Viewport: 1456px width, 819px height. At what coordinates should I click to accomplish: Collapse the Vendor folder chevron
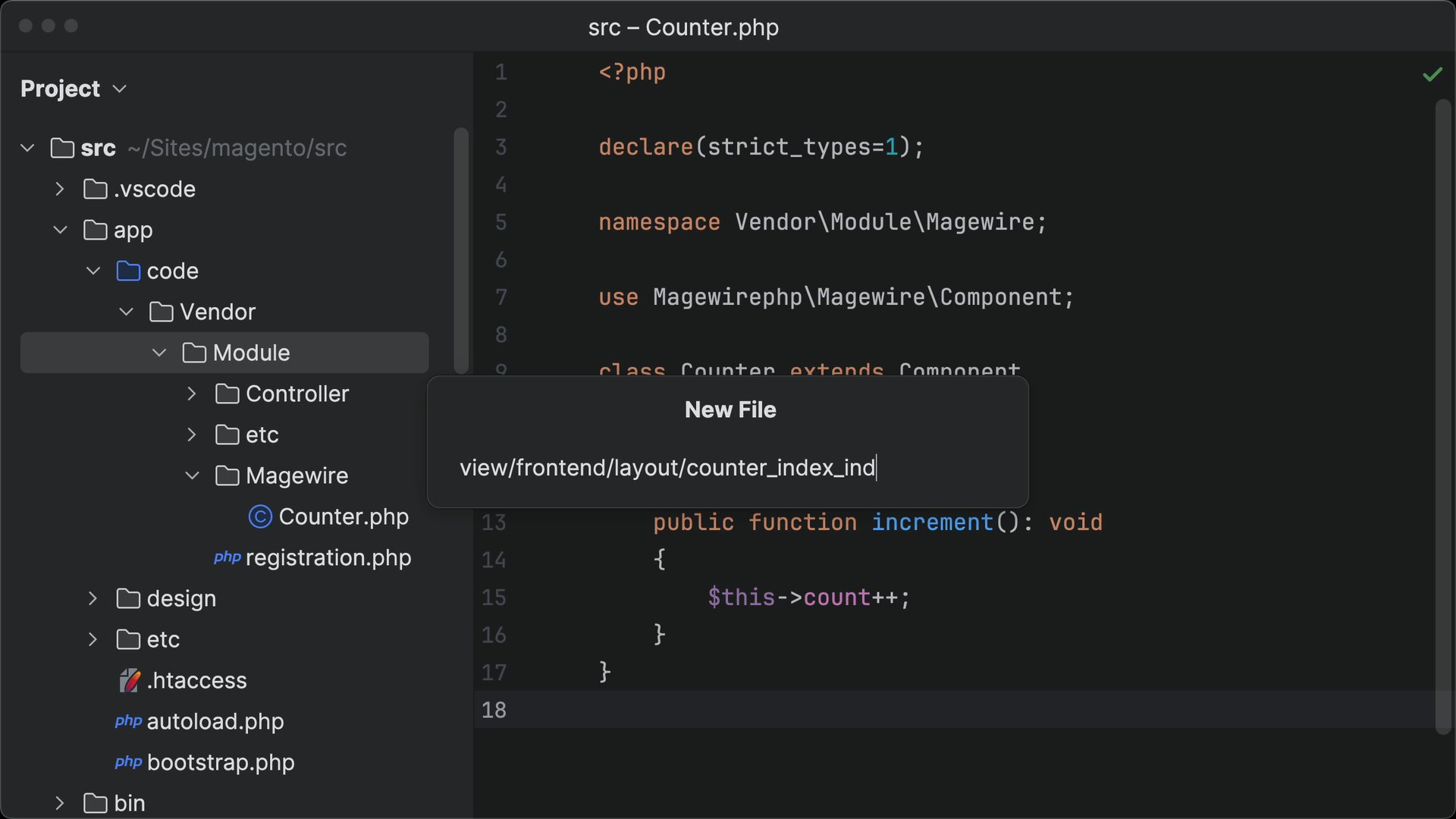click(127, 312)
